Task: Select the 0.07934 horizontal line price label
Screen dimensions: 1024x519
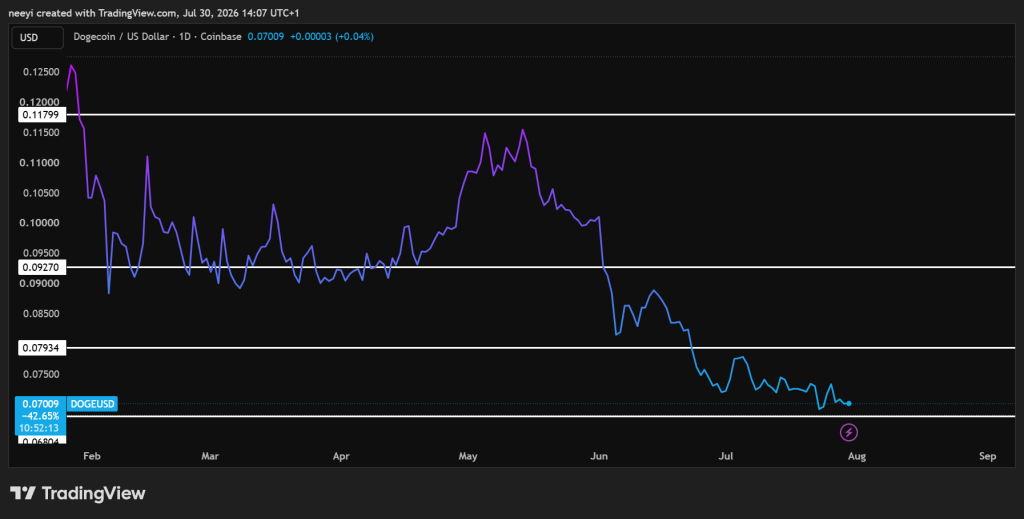Action: pos(40,348)
